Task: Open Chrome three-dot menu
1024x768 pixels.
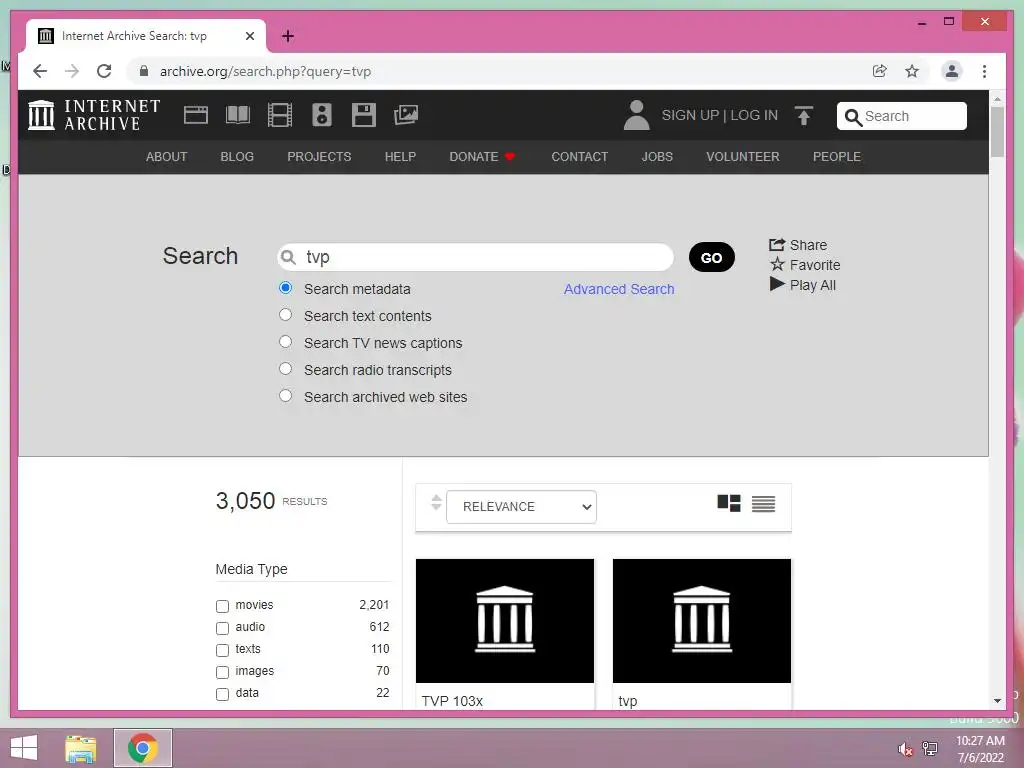Action: pyautogui.click(x=984, y=71)
